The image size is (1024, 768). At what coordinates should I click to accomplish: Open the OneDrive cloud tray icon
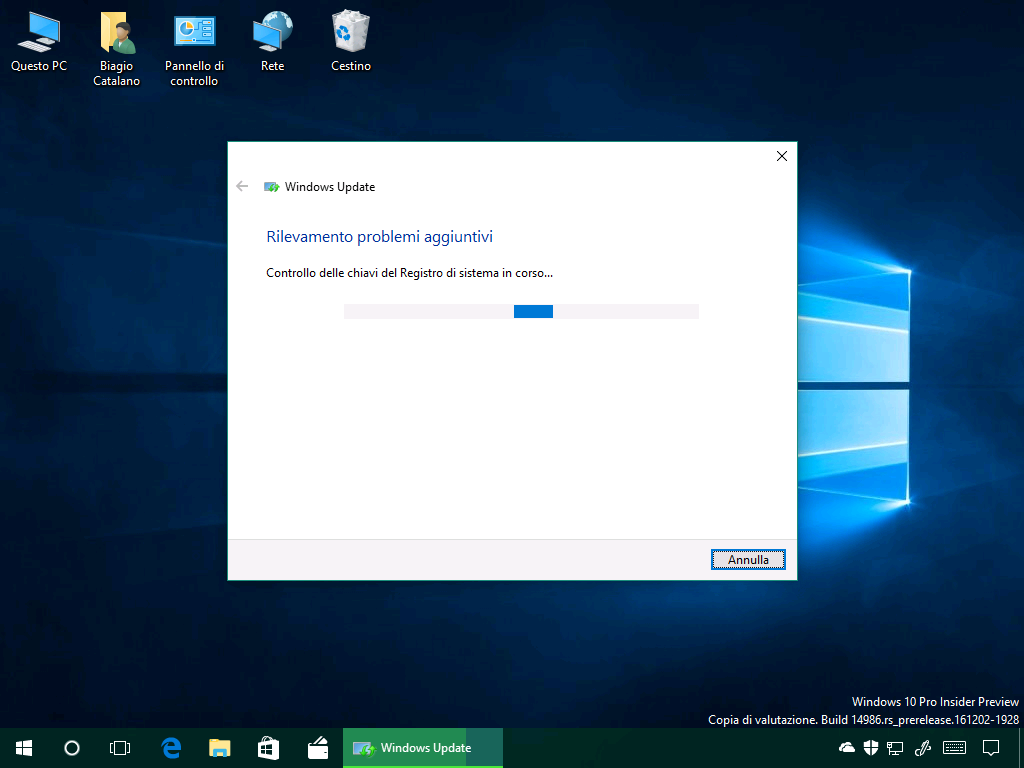click(847, 748)
